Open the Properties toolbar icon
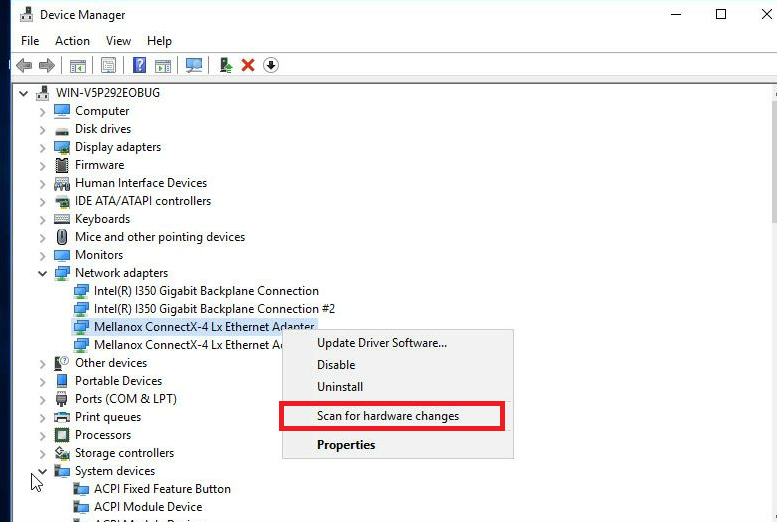The height and width of the screenshot is (522, 777). (108, 65)
